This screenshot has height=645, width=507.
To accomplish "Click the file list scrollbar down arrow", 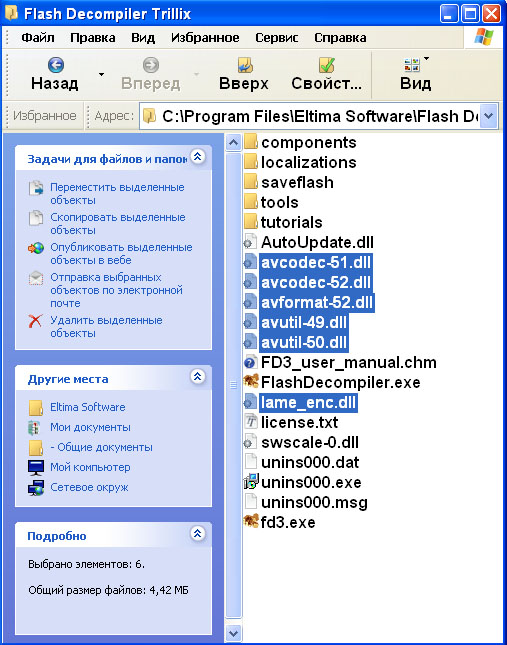I will point(233,633).
